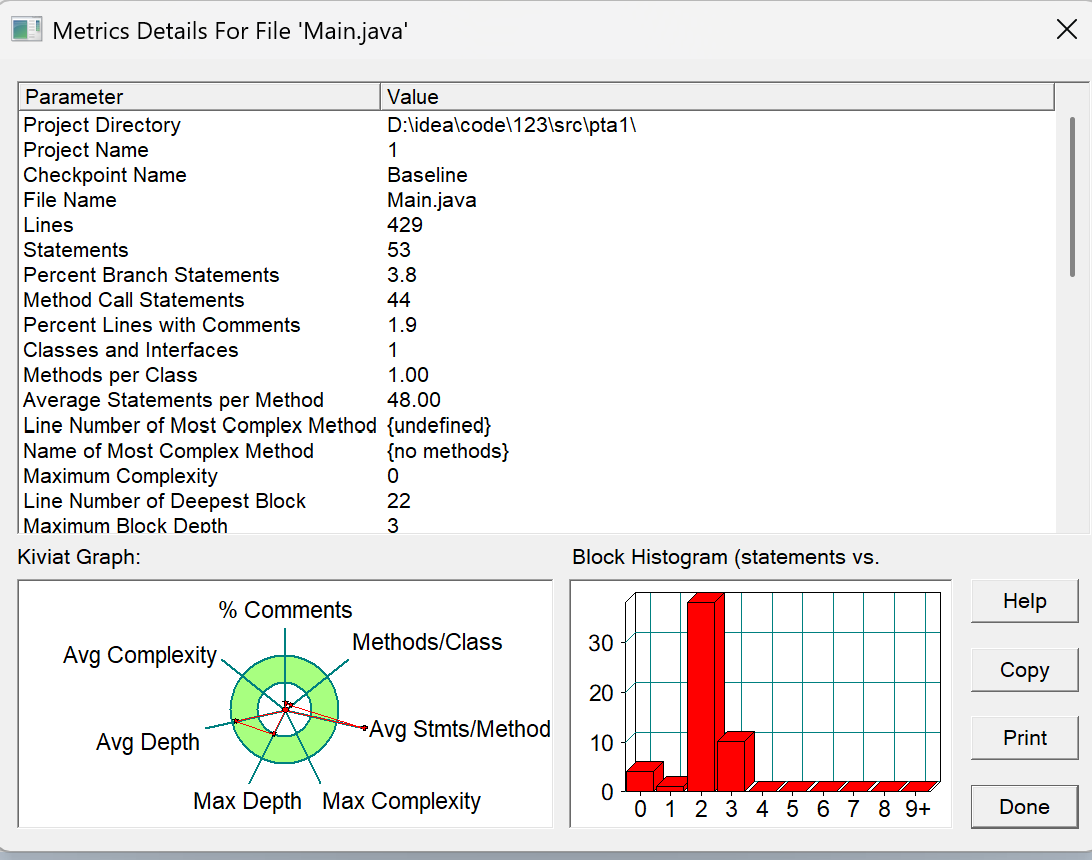Click the tallest histogram bar at depth 2

(x=705, y=692)
